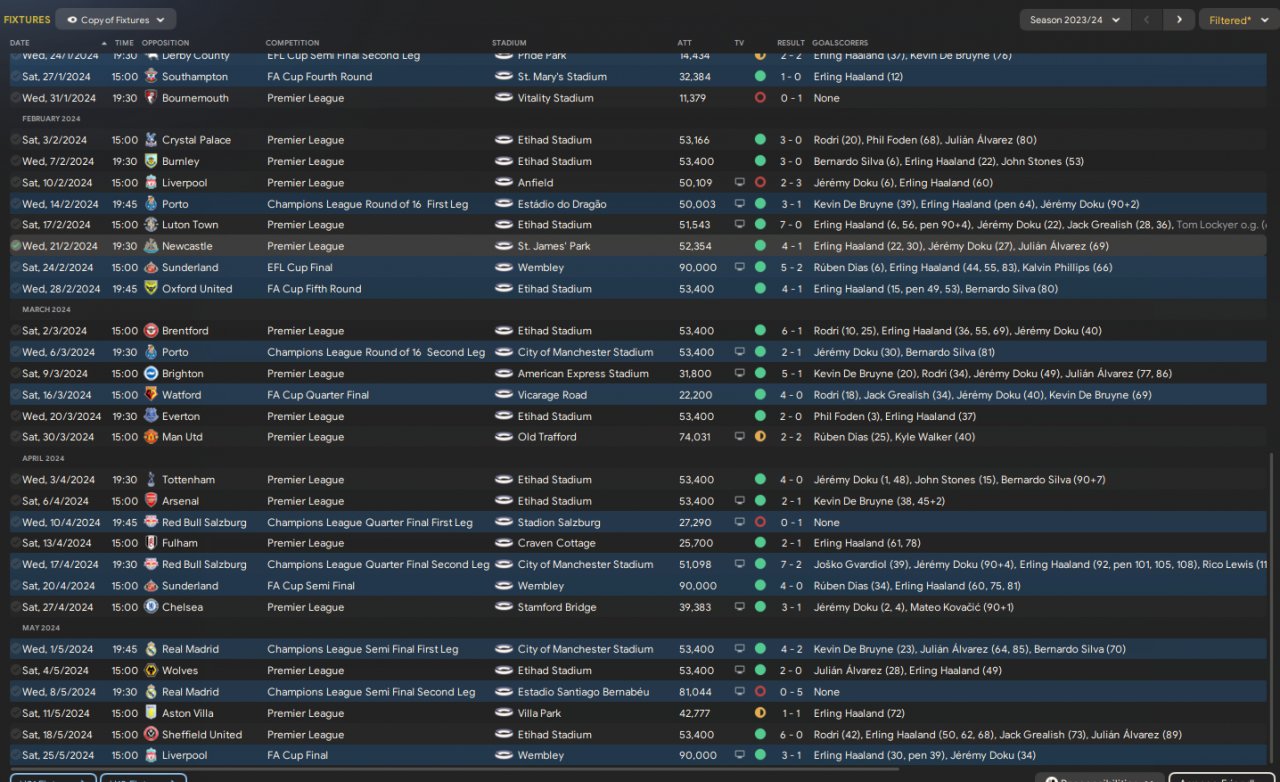1280x782 pixels.
Task: Click the vertical scrollbar of the fixtures list
Action: coord(1272,610)
